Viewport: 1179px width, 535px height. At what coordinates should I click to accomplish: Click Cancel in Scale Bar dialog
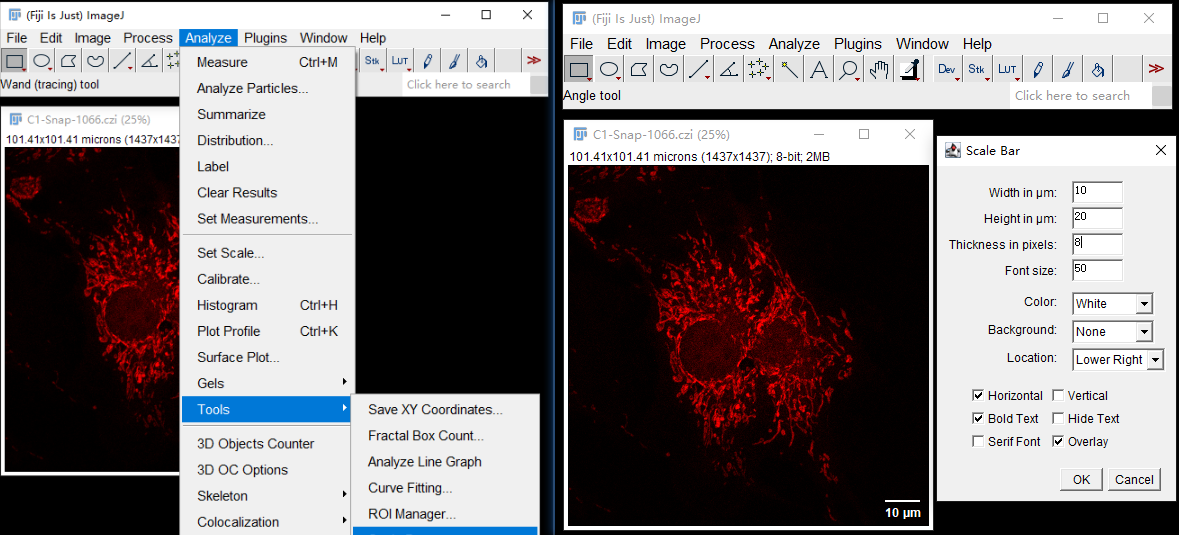[x=1134, y=479]
